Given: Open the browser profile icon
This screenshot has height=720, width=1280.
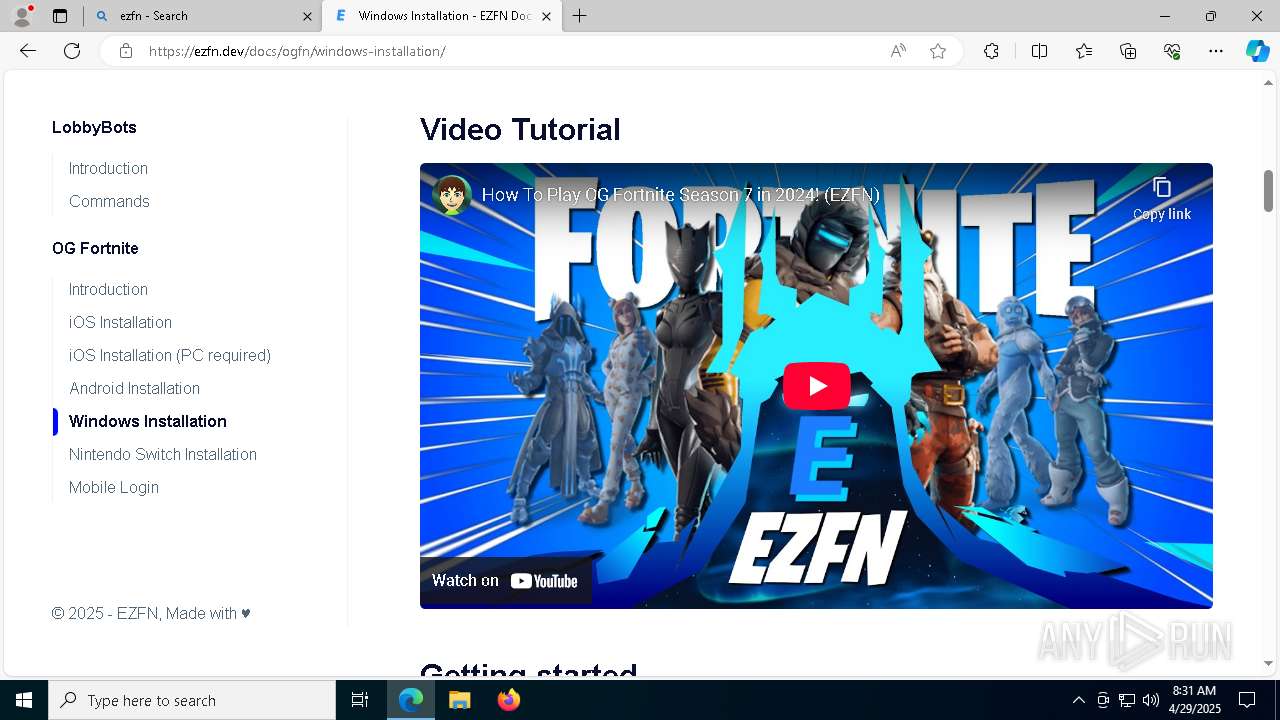Looking at the screenshot, I should pyautogui.click(x=21, y=16).
